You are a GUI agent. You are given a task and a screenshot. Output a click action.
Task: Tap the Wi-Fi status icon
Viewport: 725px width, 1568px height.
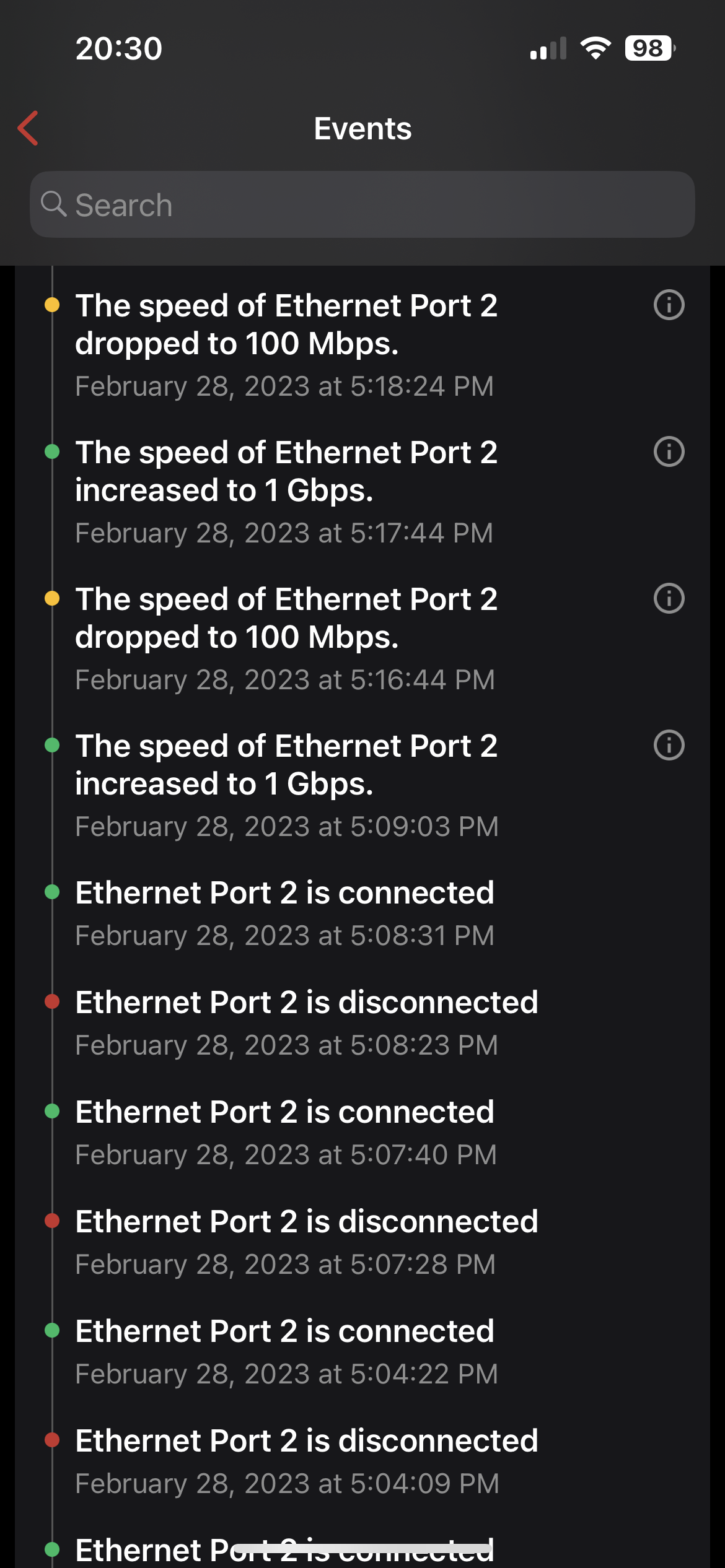(x=595, y=48)
